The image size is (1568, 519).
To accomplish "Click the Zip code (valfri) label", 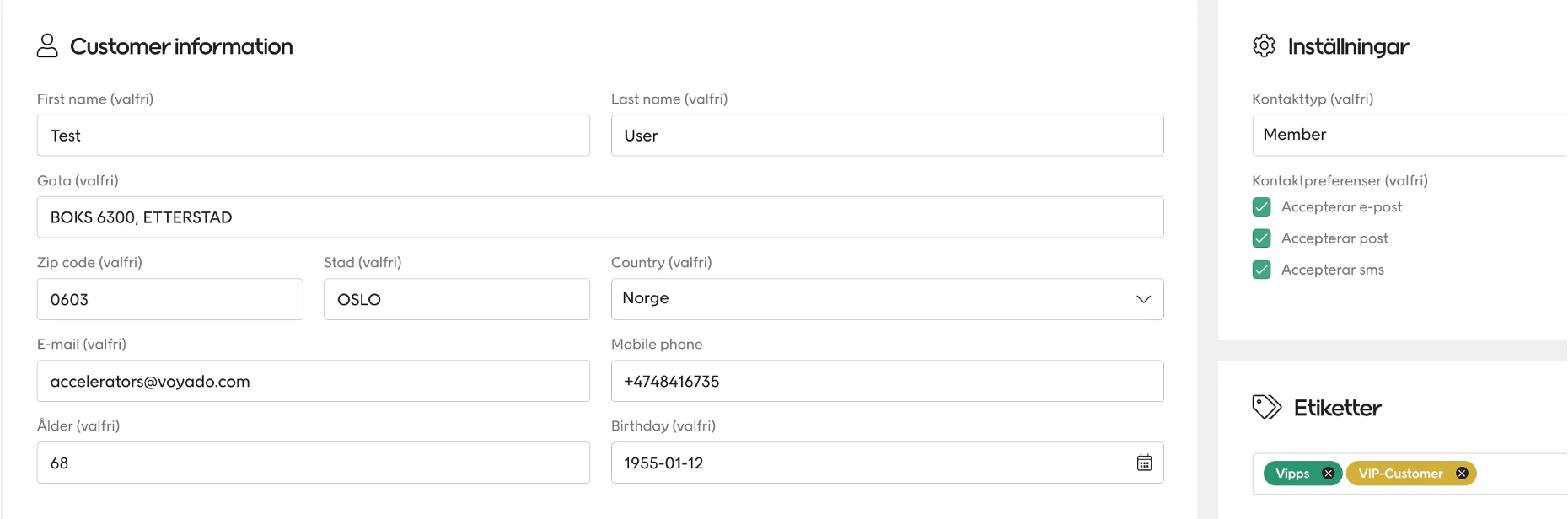I will (x=89, y=262).
